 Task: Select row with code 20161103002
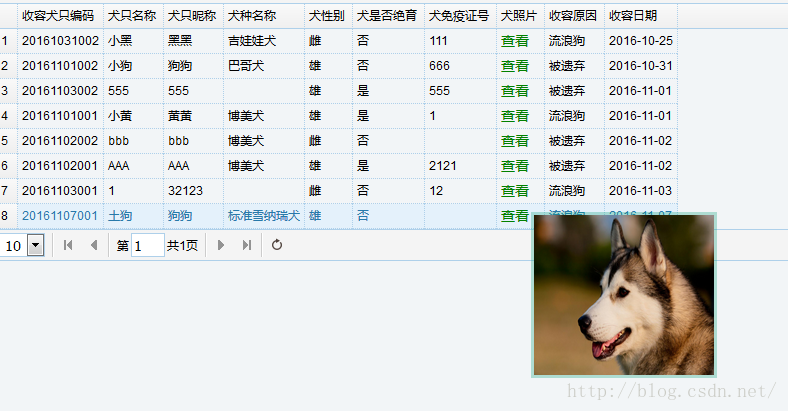(x=60, y=91)
